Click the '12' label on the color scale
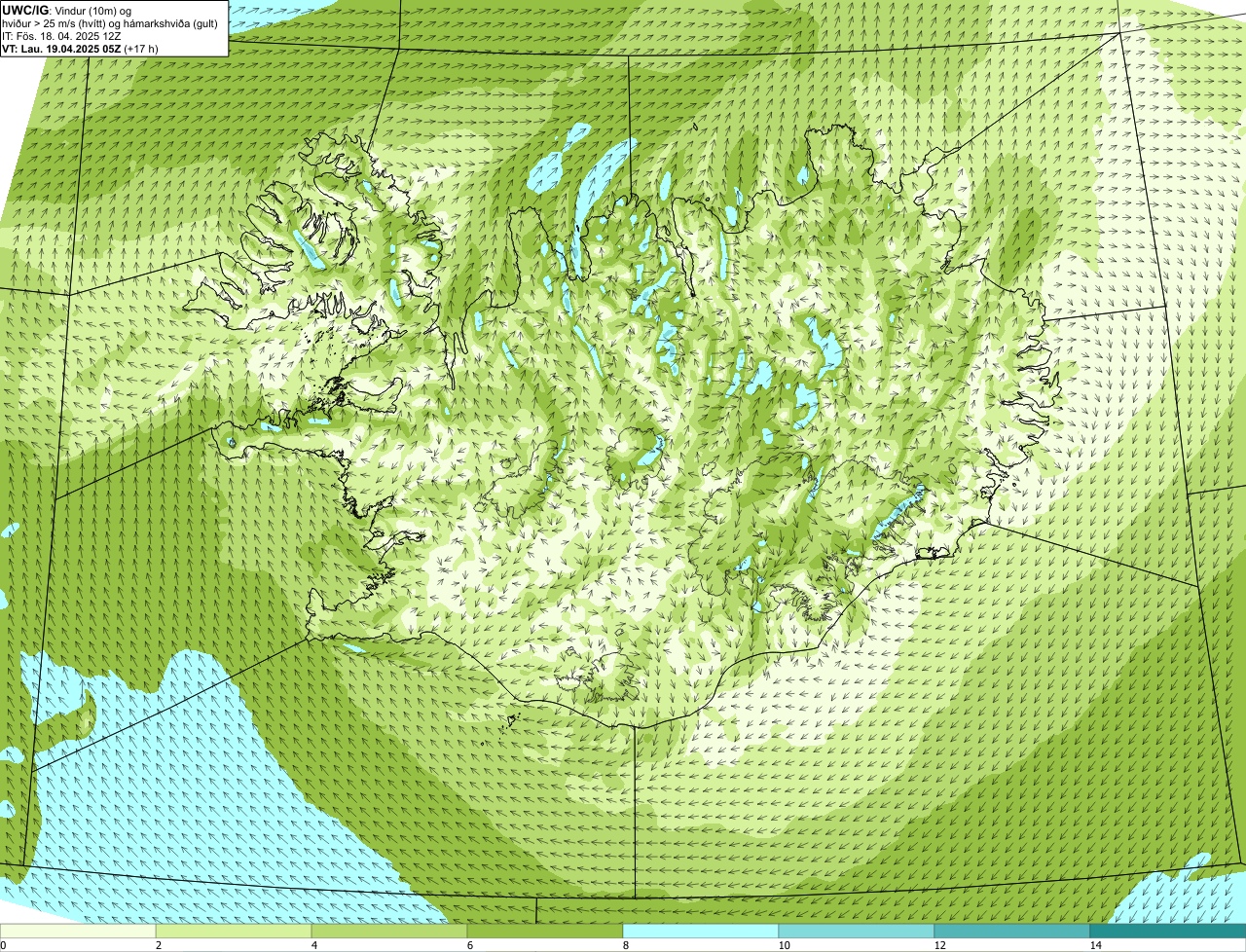 pos(939,945)
